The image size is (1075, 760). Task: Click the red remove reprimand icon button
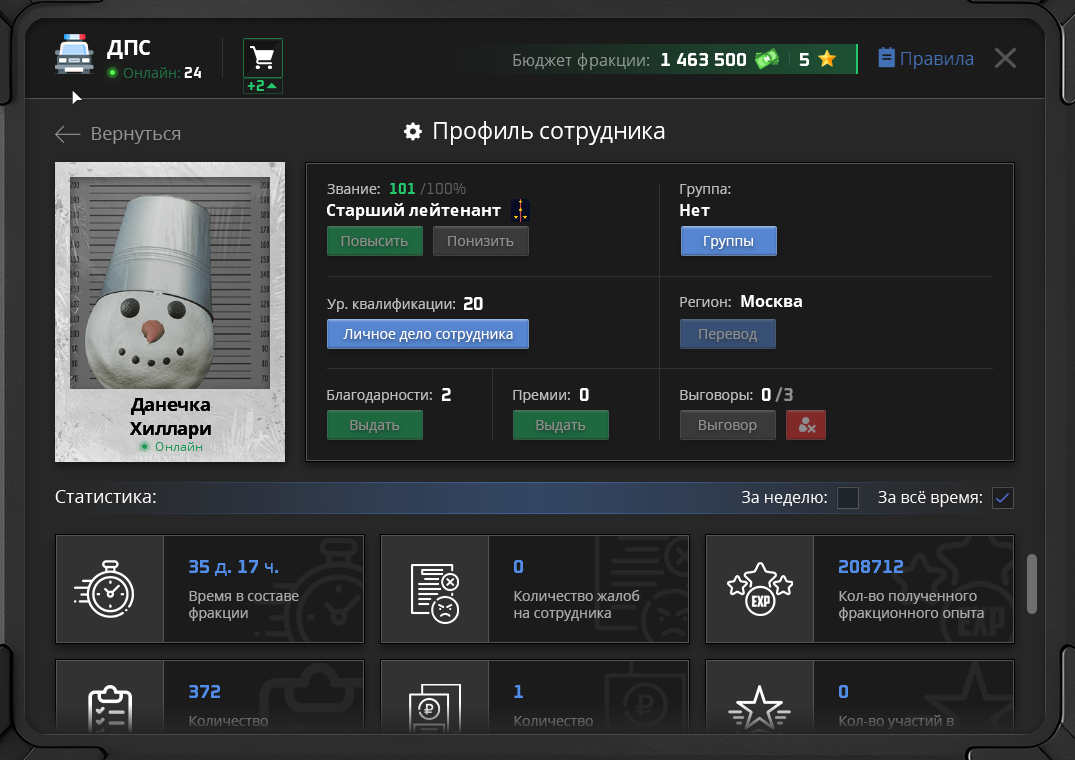click(x=805, y=425)
